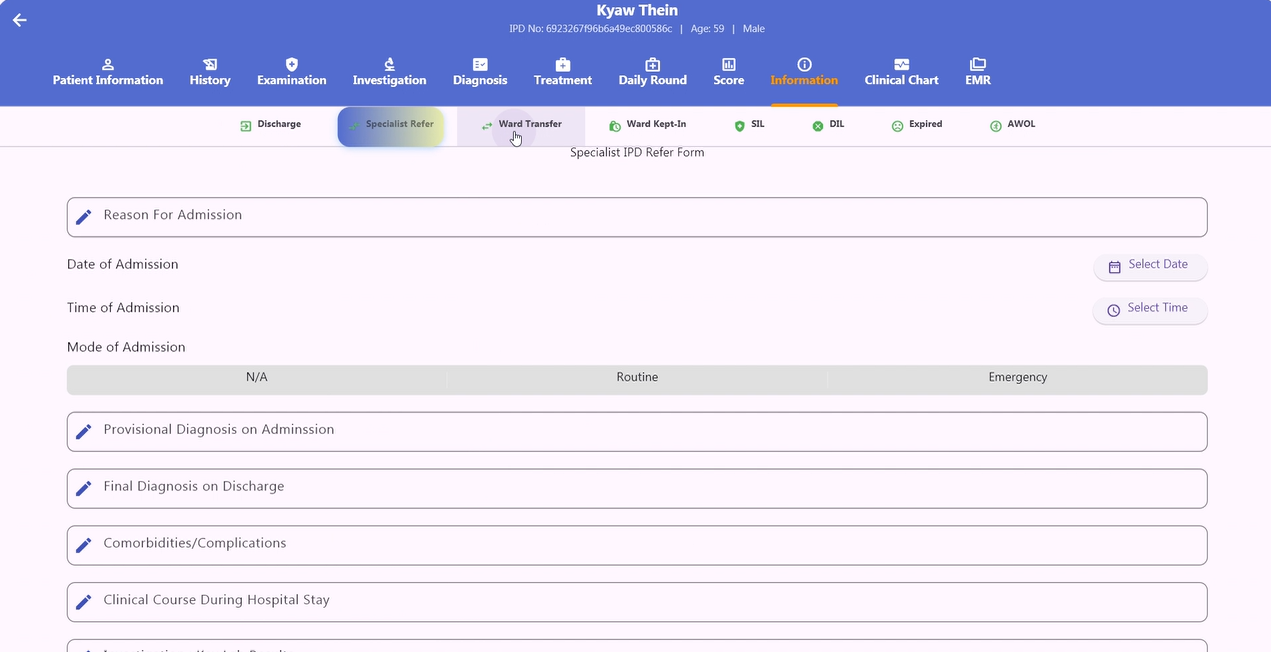The height and width of the screenshot is (652, 1271).
Task: Click the IPD No. text in the header
Action: click(x=591, y=29)
